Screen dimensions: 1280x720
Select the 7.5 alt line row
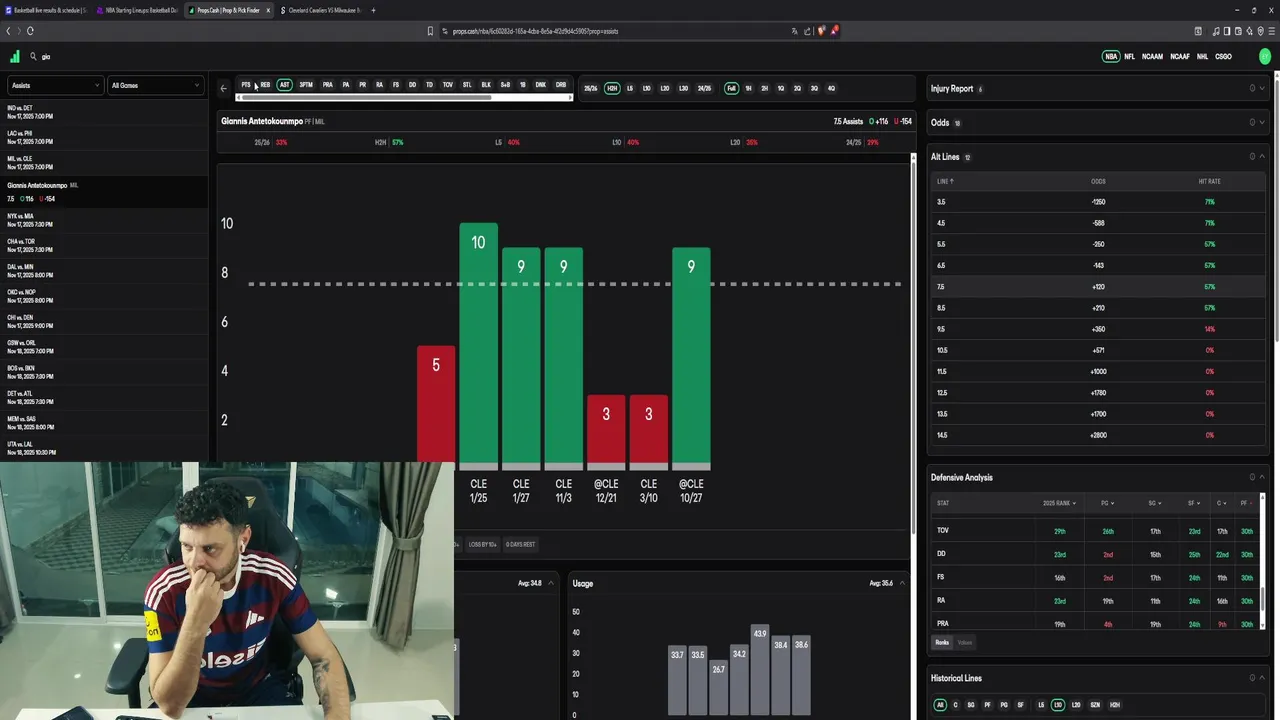click(x=1098, y=287)
